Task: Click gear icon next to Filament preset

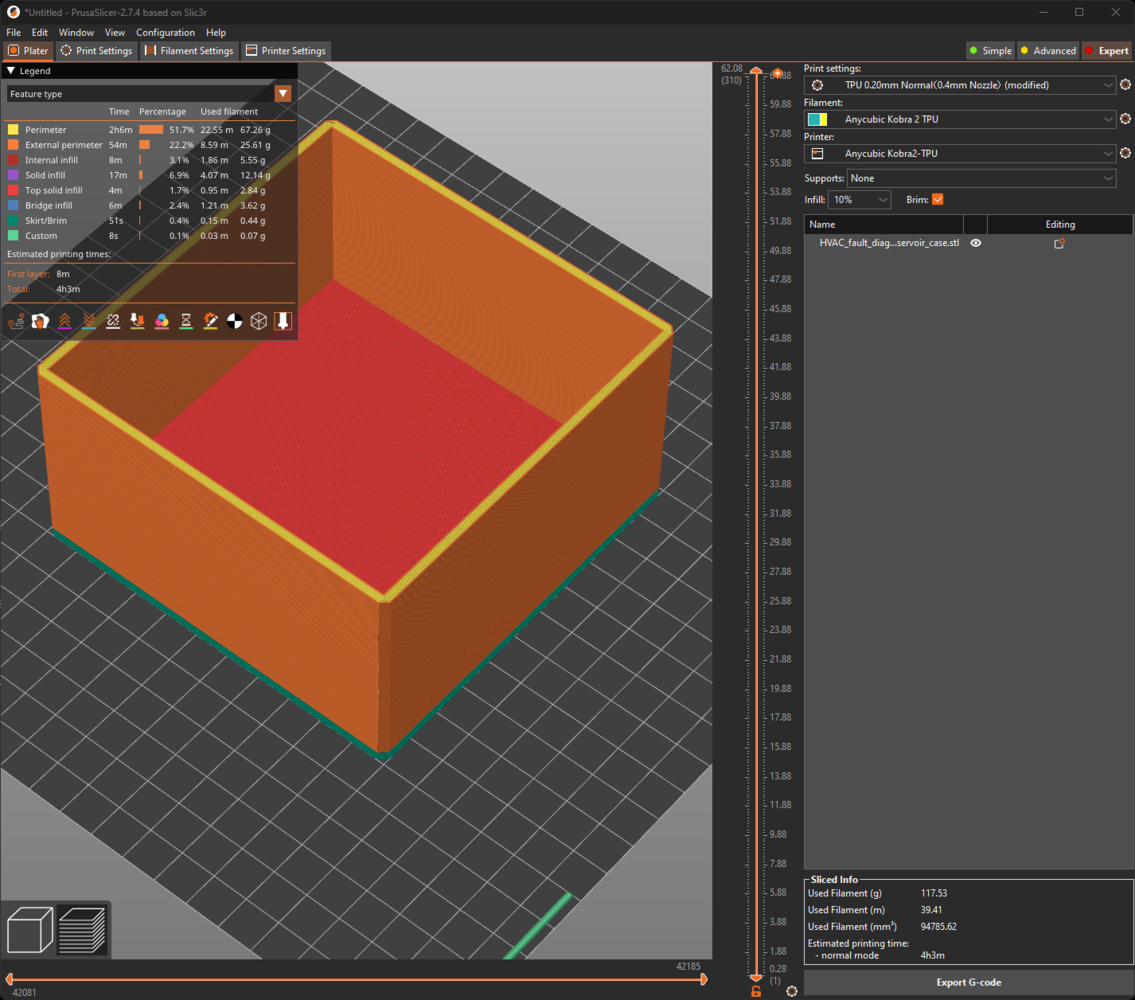Action: click(x=1125, y=119)
